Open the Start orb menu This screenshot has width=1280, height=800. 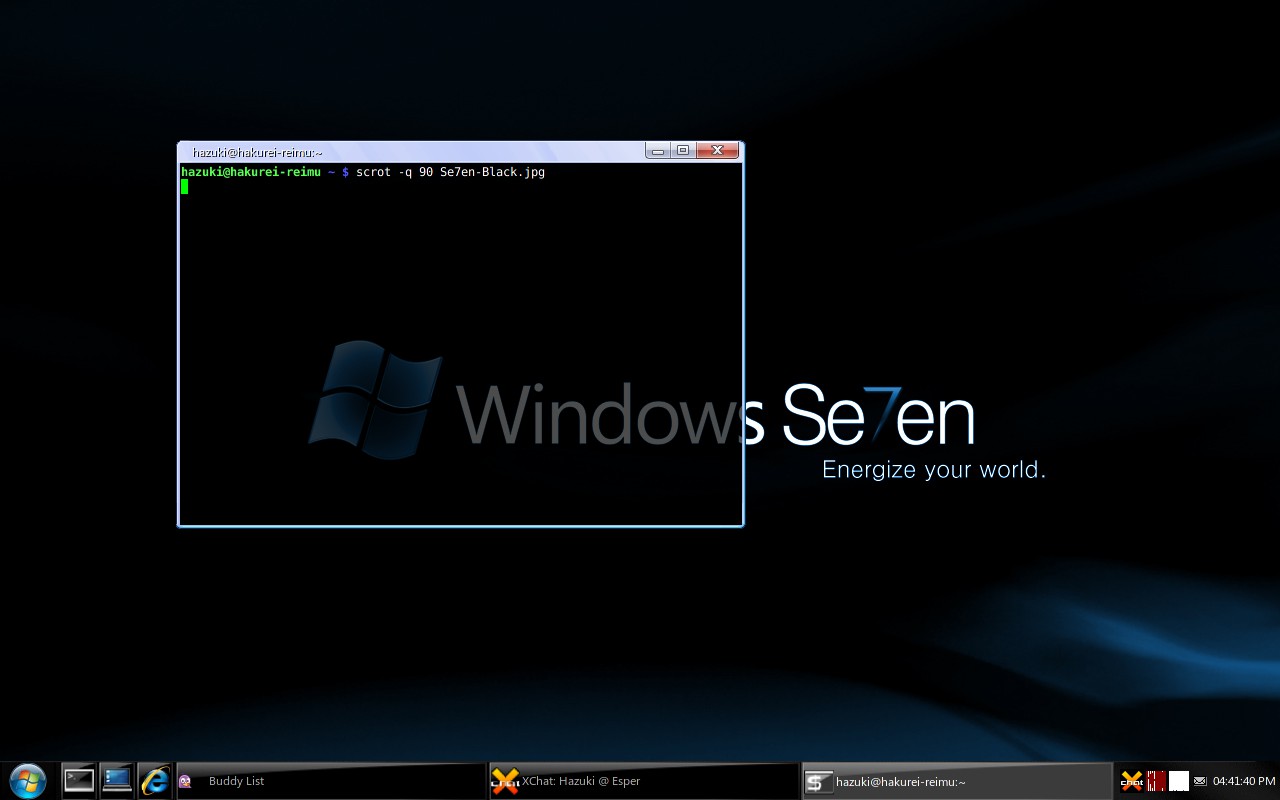[27, 781]
